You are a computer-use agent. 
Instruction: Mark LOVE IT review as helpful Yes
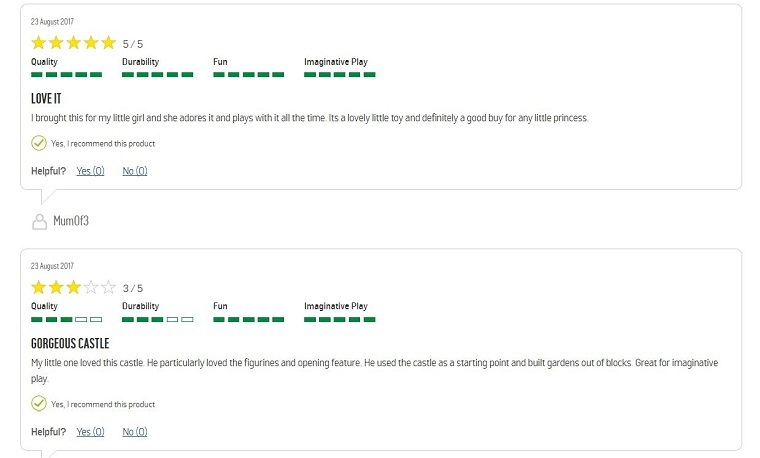(x=90, y=171)
